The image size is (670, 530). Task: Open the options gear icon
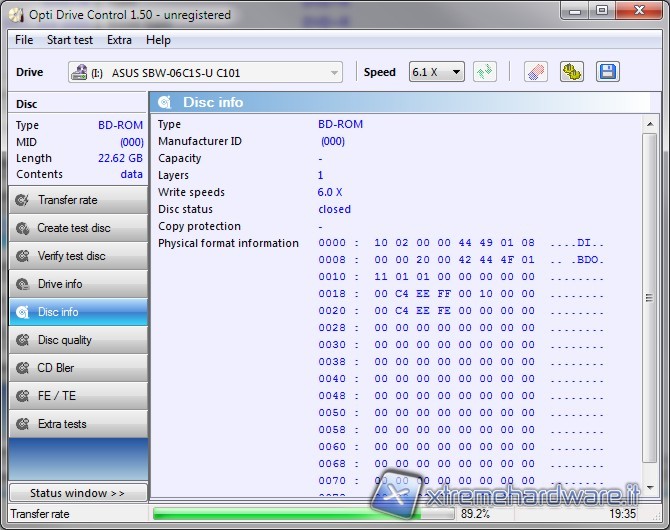571,72
